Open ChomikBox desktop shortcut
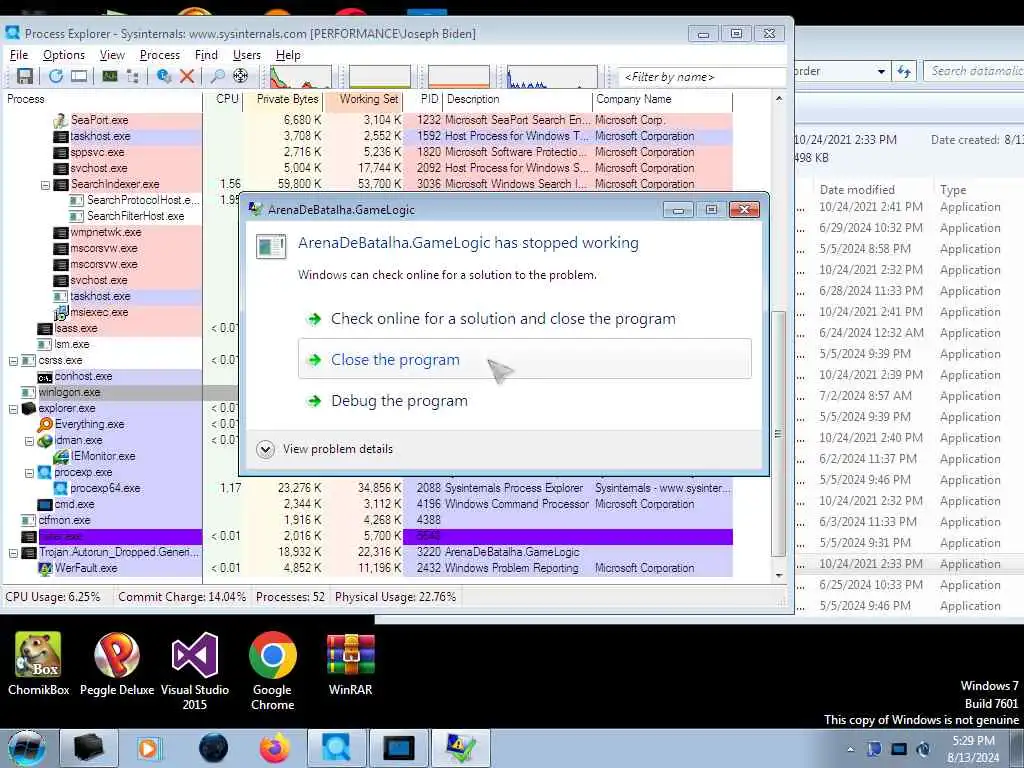 39,664
